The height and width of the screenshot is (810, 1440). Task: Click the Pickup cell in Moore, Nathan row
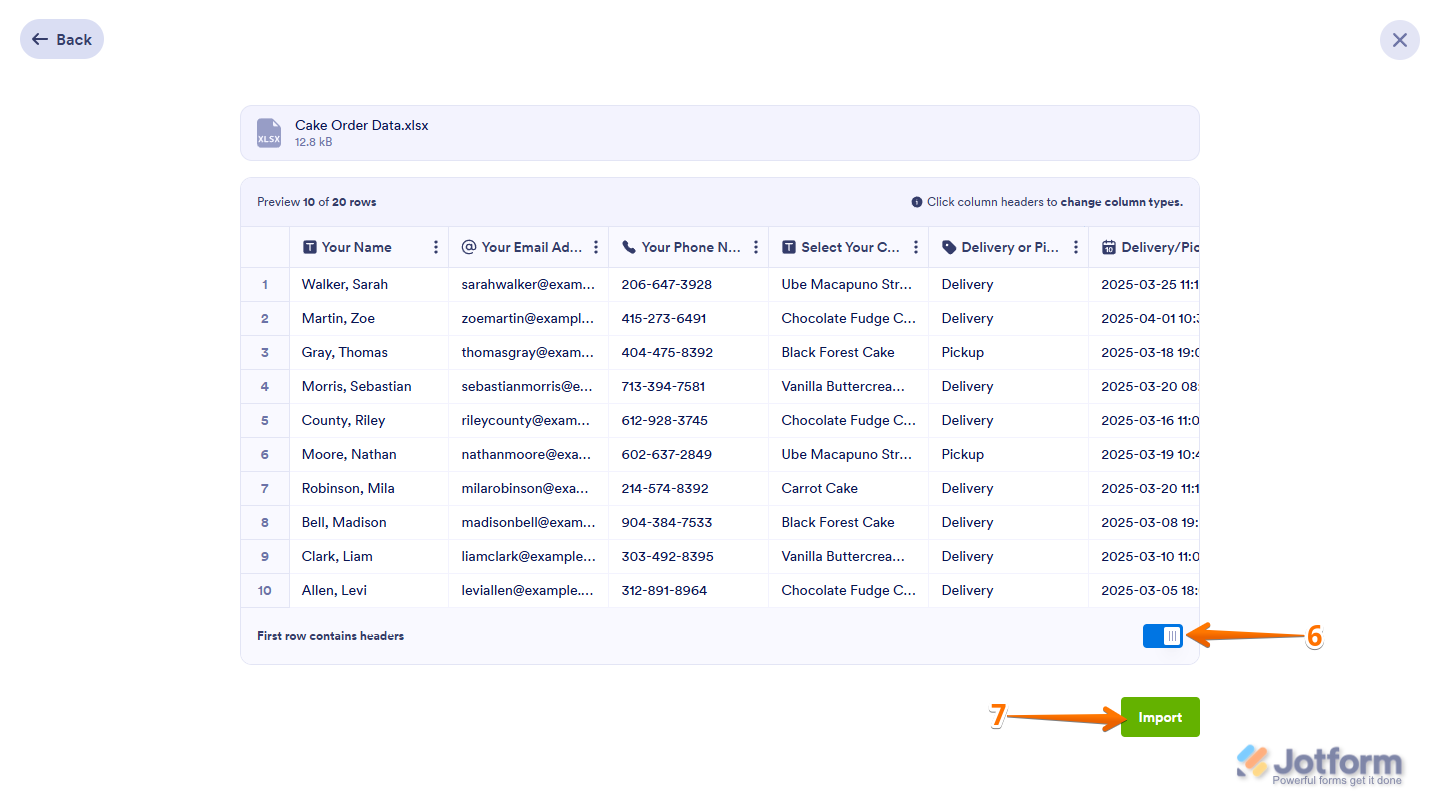(1009, 454)
